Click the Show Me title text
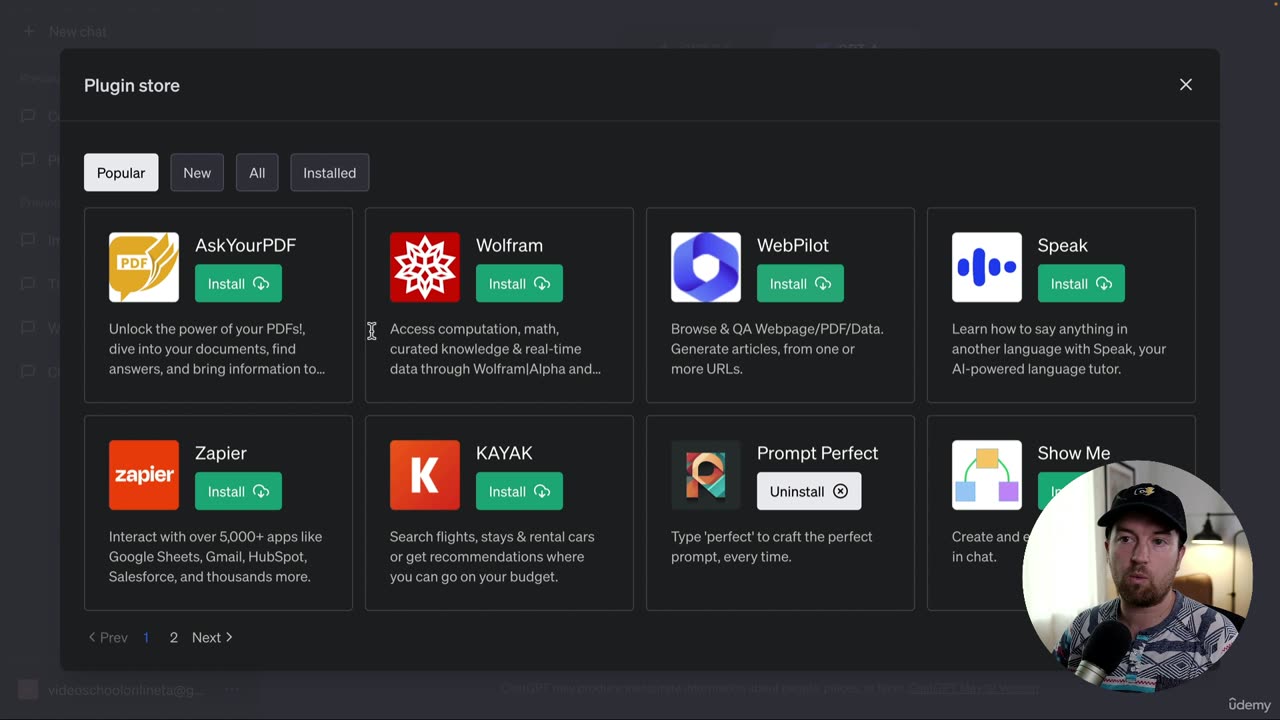Image resolution: width=1280 pixels, height=720 pixels. tap(1073, 453)
